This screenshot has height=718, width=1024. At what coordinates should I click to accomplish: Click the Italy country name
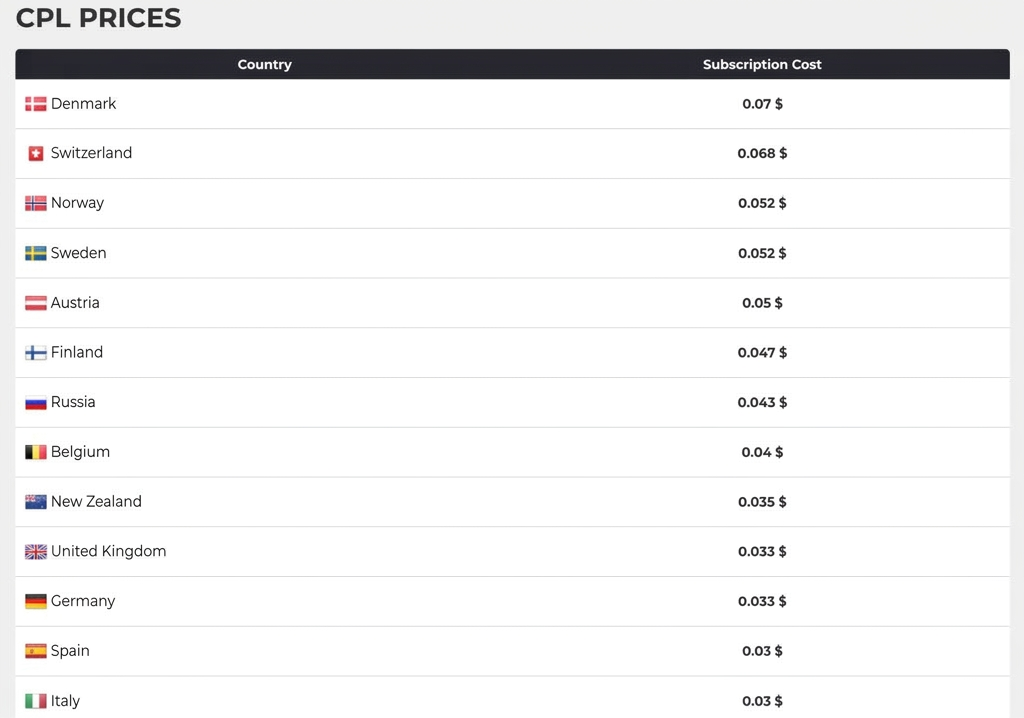pyautogui.click(x=65, y=701)
